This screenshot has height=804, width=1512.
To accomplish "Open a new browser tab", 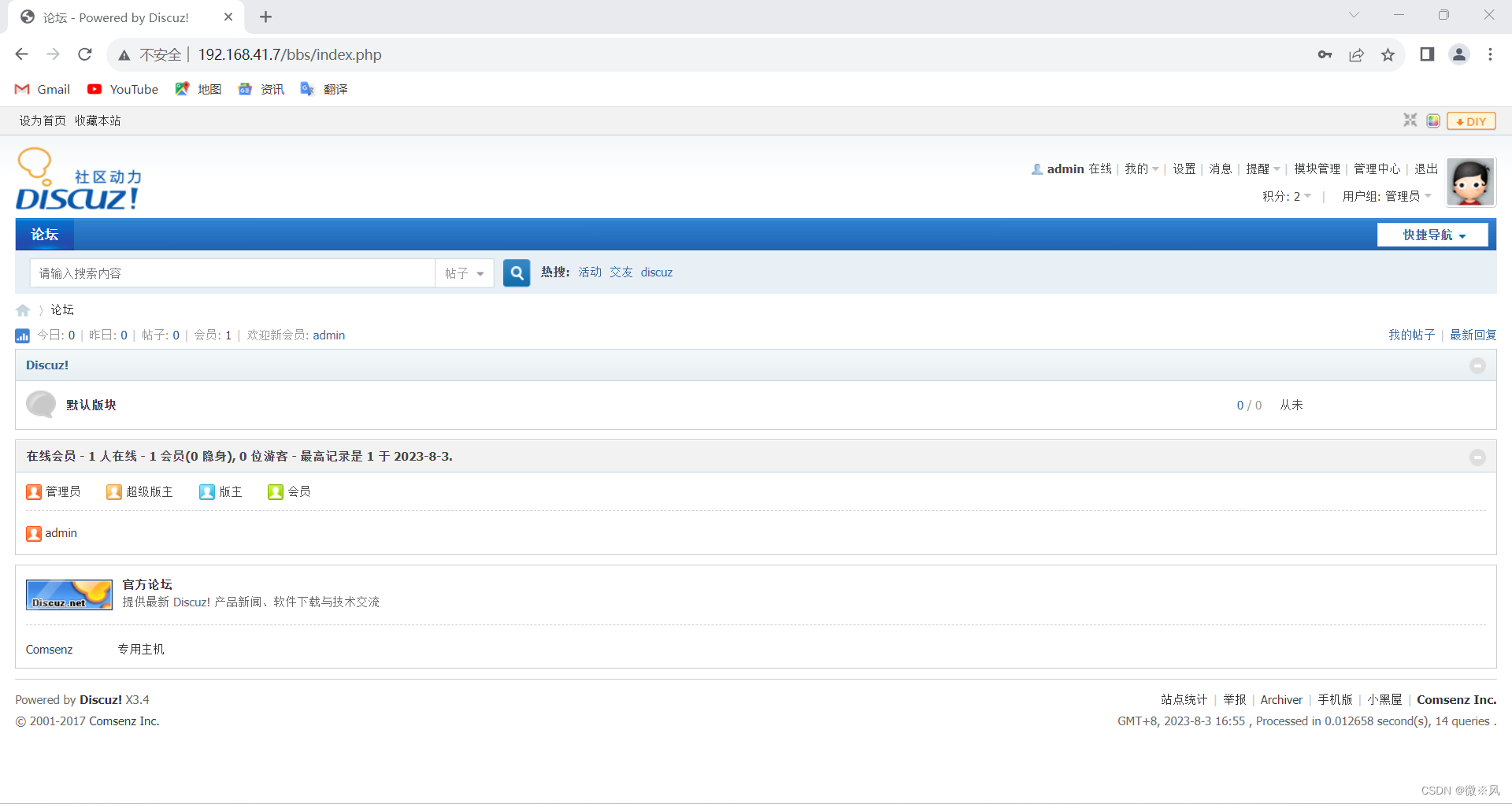I will tap(265, 17).
